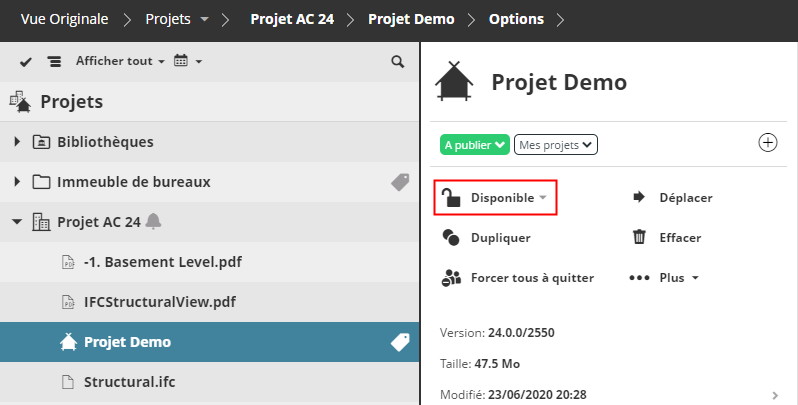Click the plus circle add icon
Screen dimensions: 798x405
coord(768,143)
